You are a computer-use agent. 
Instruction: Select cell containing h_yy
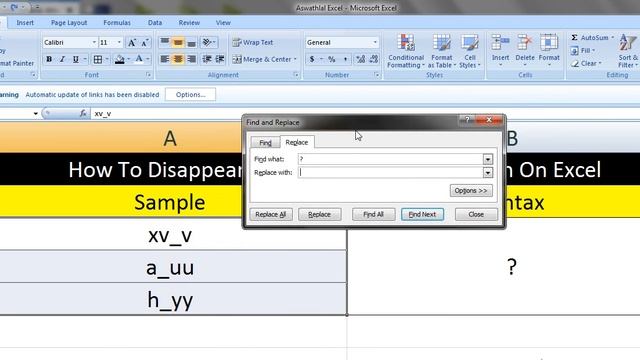click(x=173, y=299)
